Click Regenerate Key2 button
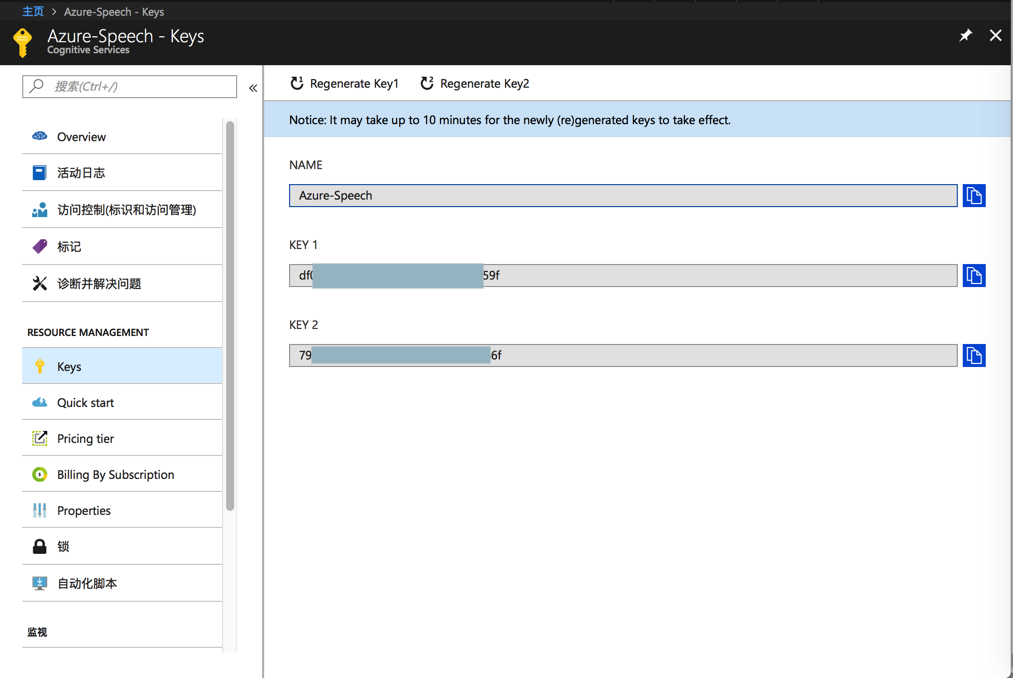The width and height of the screenshot is (1013, 678). (x=474, y=84)
